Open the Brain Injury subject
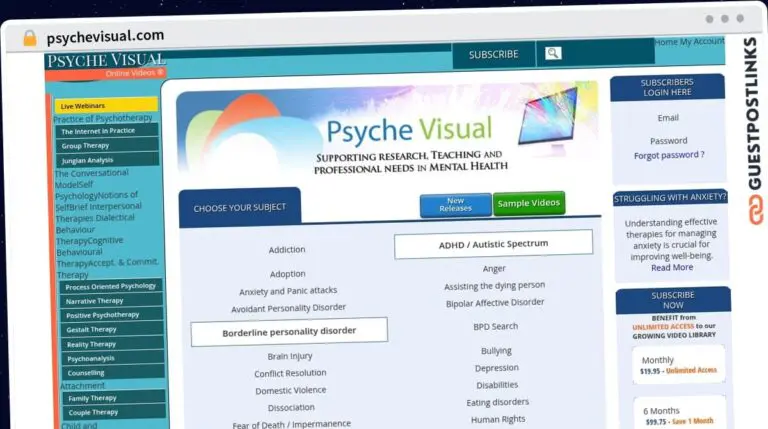This screenshot has width=768, height=429. pos(290,356)
